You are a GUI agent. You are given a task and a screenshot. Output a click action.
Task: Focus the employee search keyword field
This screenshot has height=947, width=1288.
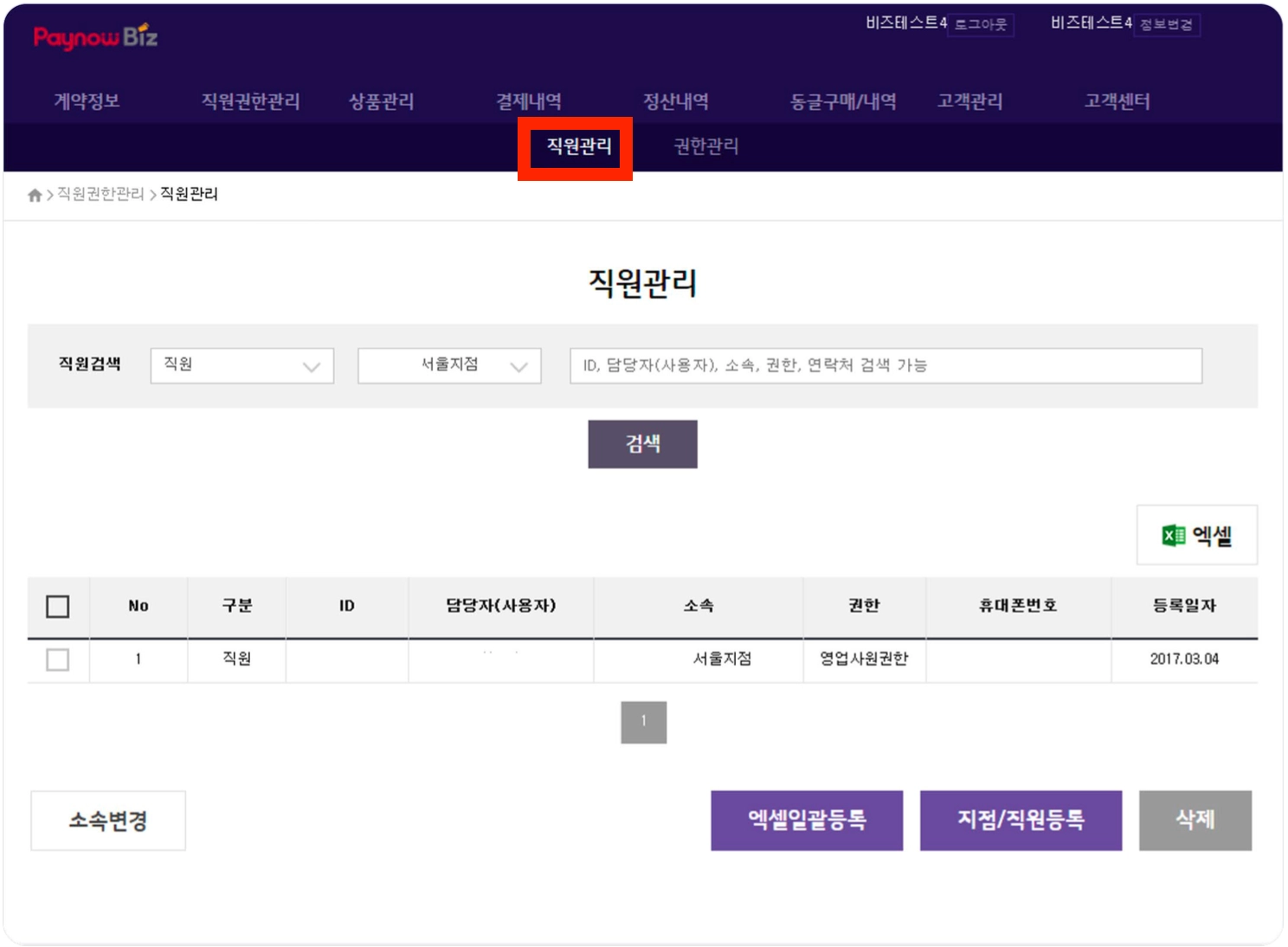[x=886, y=365]
